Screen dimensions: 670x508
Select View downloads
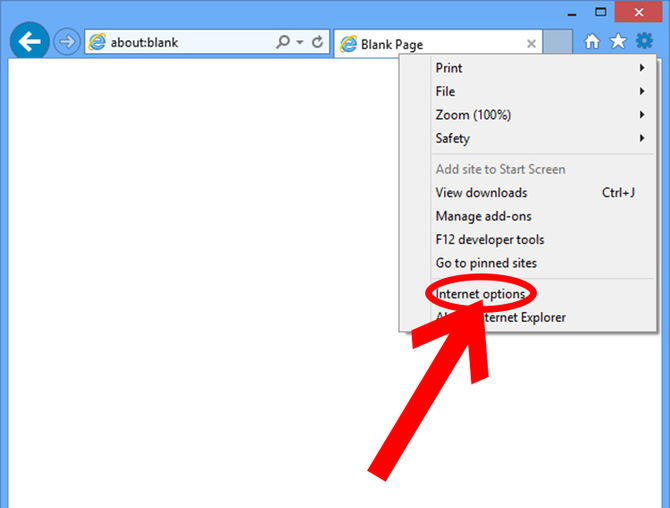pos(527,193)
